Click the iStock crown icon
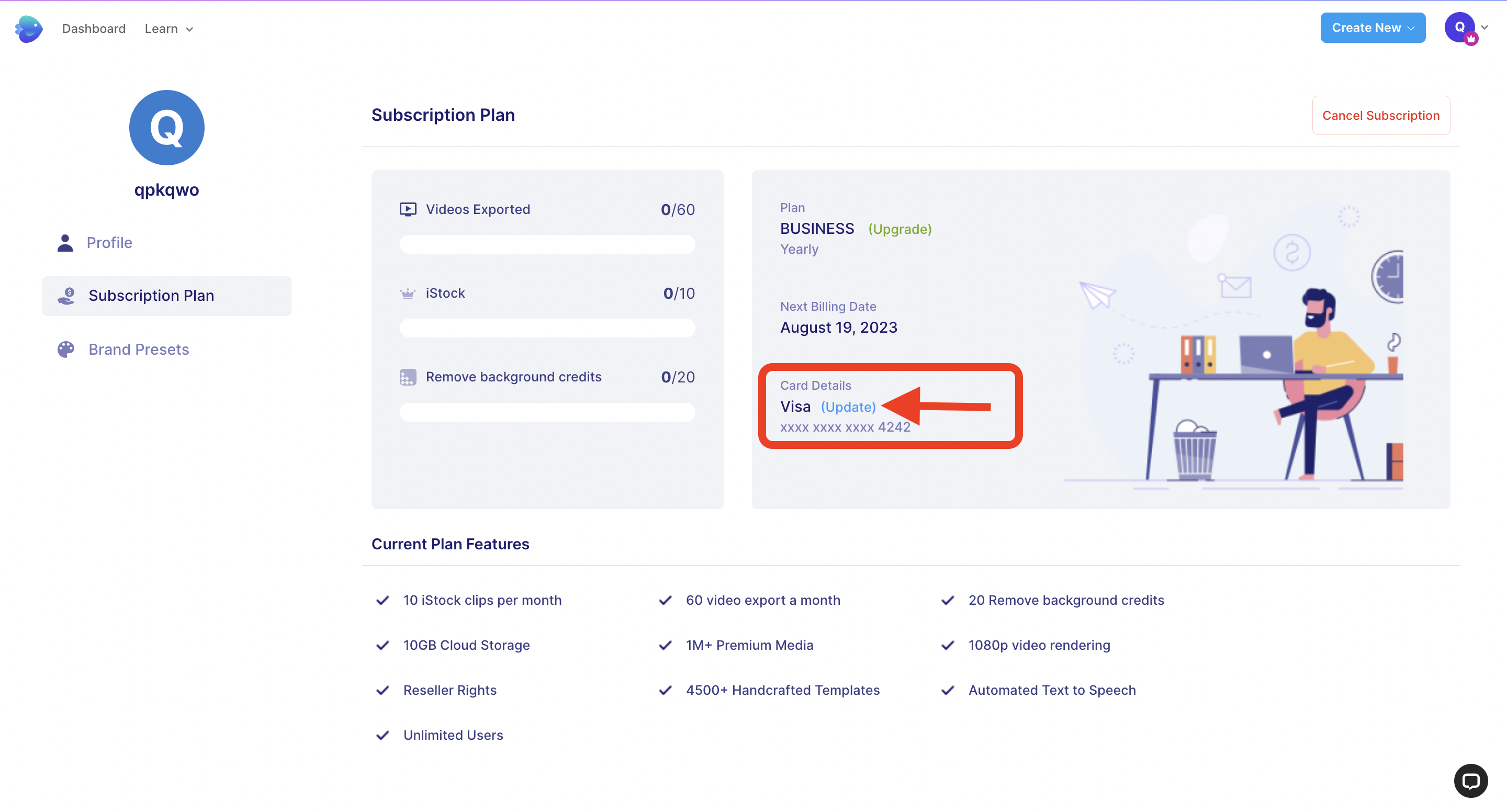The image size is (1507, 812). (x=407, y=294)
